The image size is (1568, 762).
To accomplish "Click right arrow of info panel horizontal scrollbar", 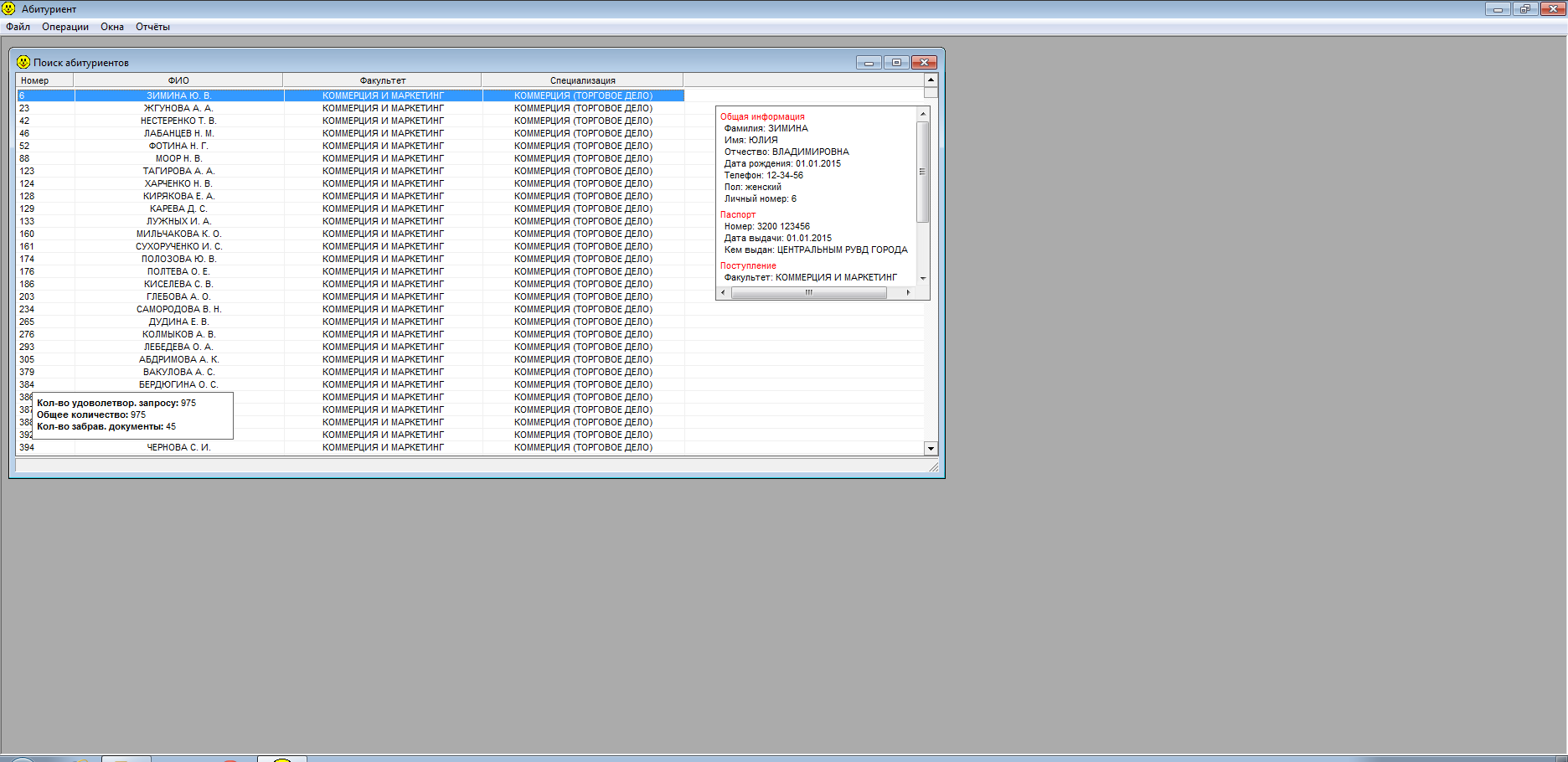I will click(908, 292).
